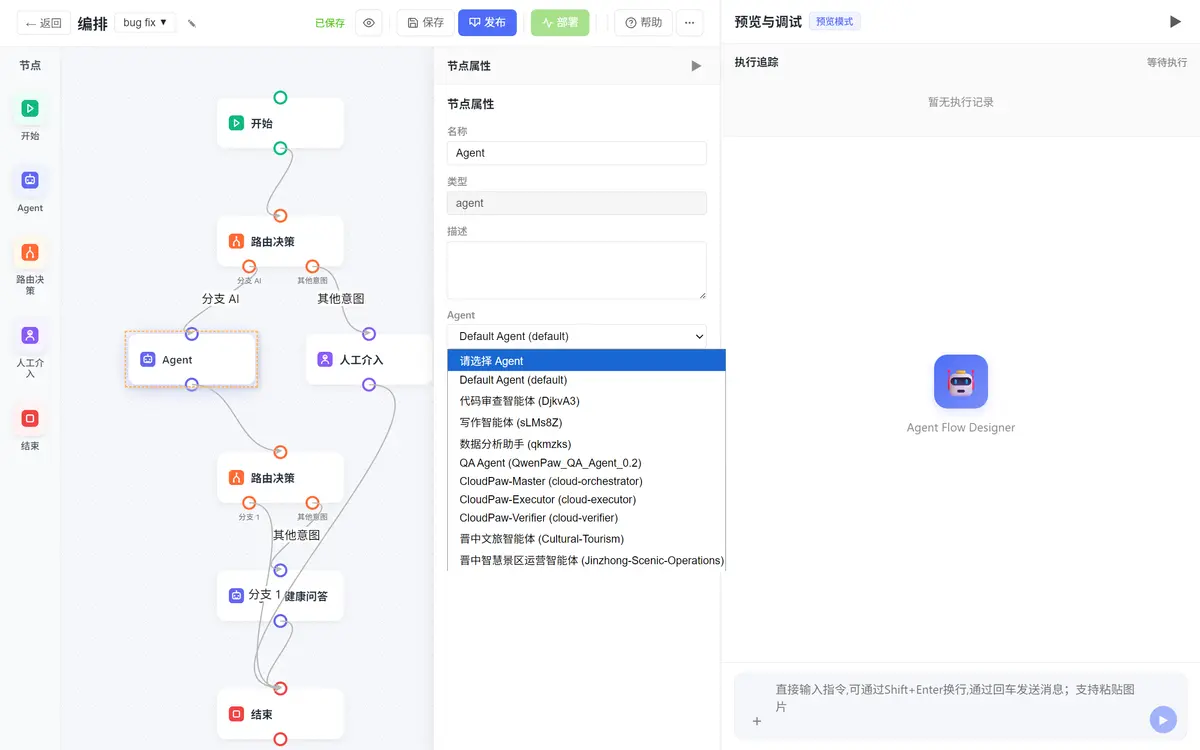Click play icon in 预览与调试 header

[1175, 21]
